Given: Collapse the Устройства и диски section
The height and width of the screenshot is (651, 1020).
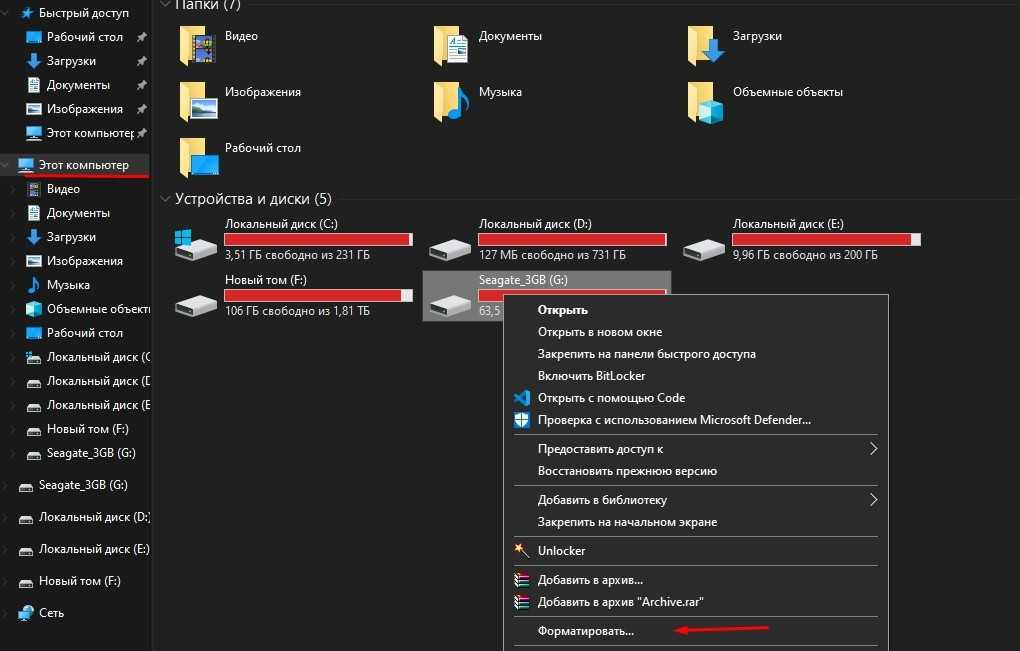Looking at the screenshot, I should coord(165,199).
